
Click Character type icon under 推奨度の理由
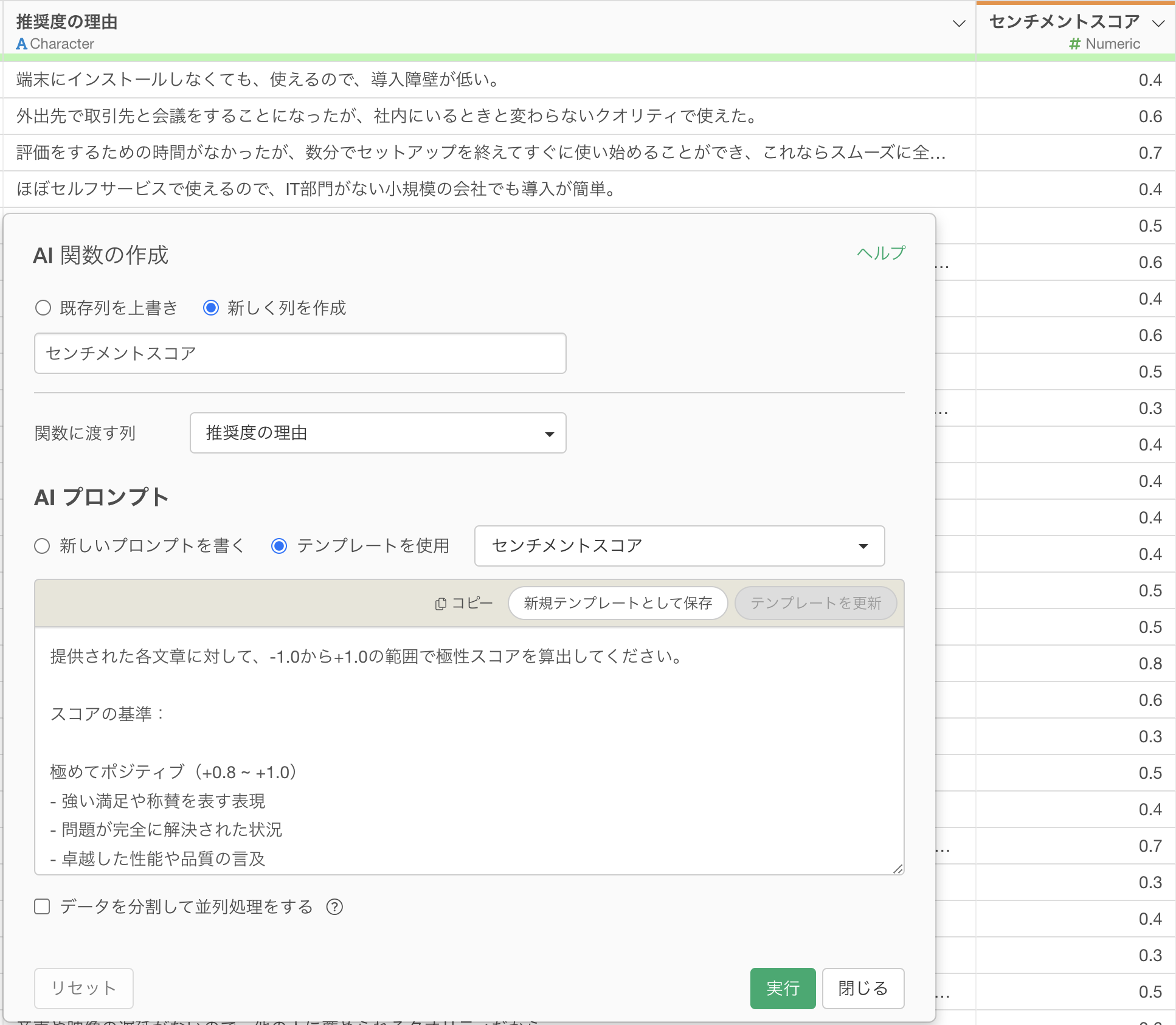tap(22, 44)
